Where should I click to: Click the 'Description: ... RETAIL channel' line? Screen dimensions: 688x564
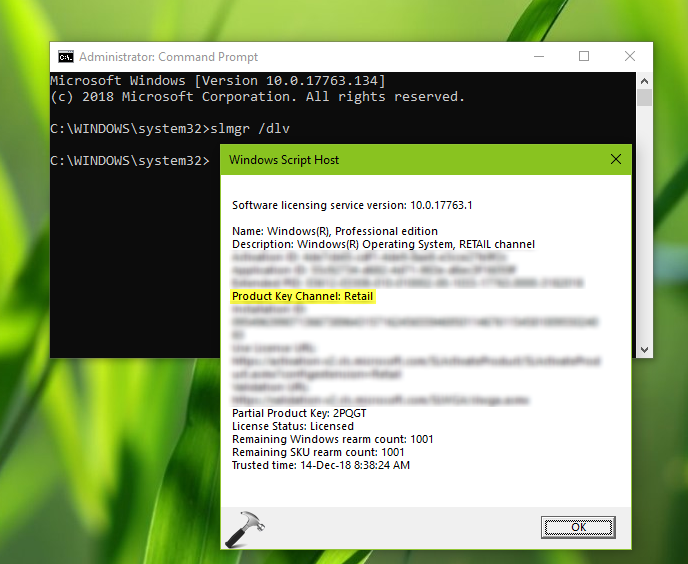(x=383, y=244)
